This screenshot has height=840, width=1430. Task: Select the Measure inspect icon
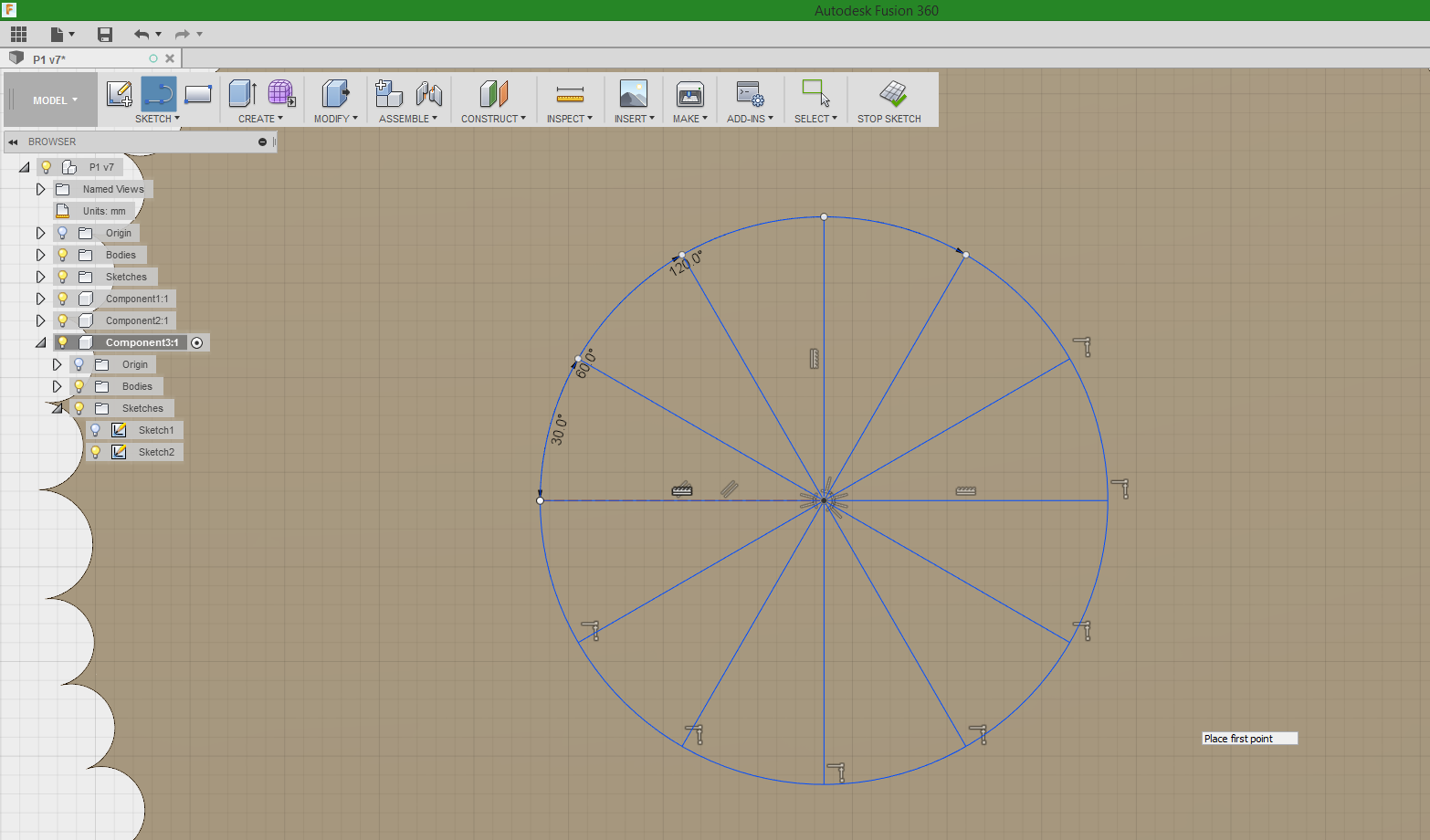tap(570, 93)
